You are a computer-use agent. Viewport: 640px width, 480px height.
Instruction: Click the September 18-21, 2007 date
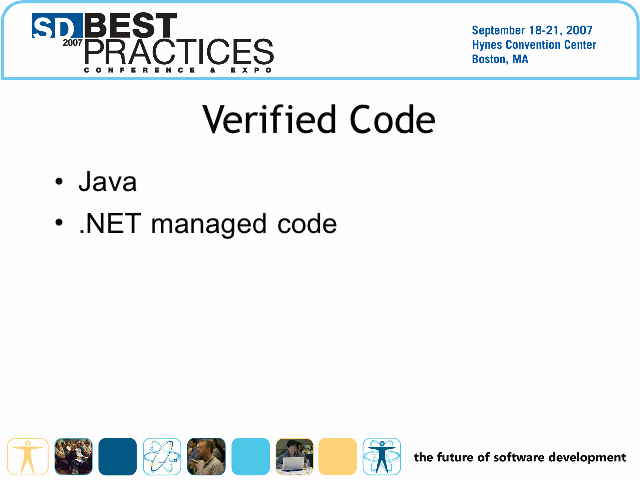point(533,30)
